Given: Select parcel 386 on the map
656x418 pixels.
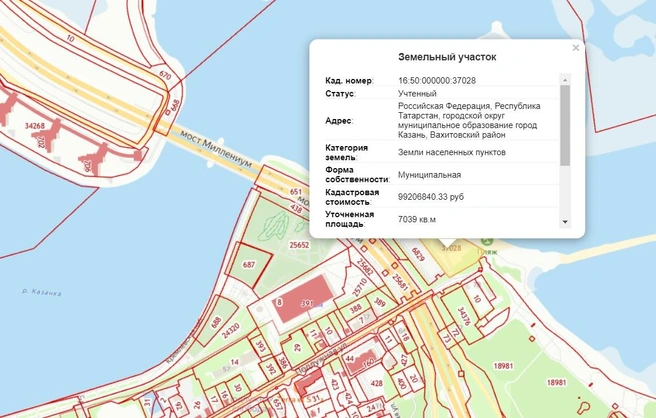Looking at the screenshot, I should coord(283,362).
